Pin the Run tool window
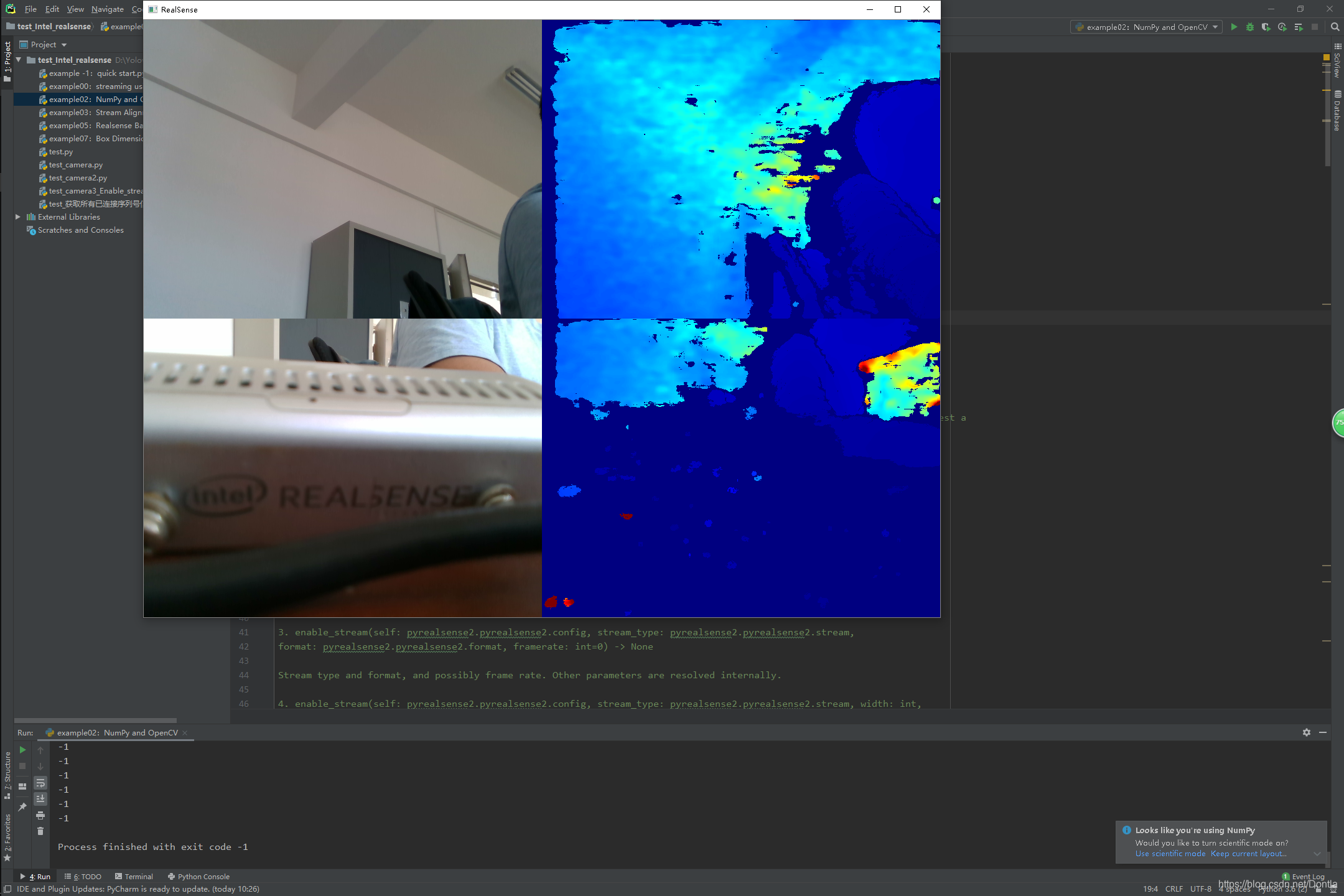Screen dimensions: 1344x896 coord(23,806)
